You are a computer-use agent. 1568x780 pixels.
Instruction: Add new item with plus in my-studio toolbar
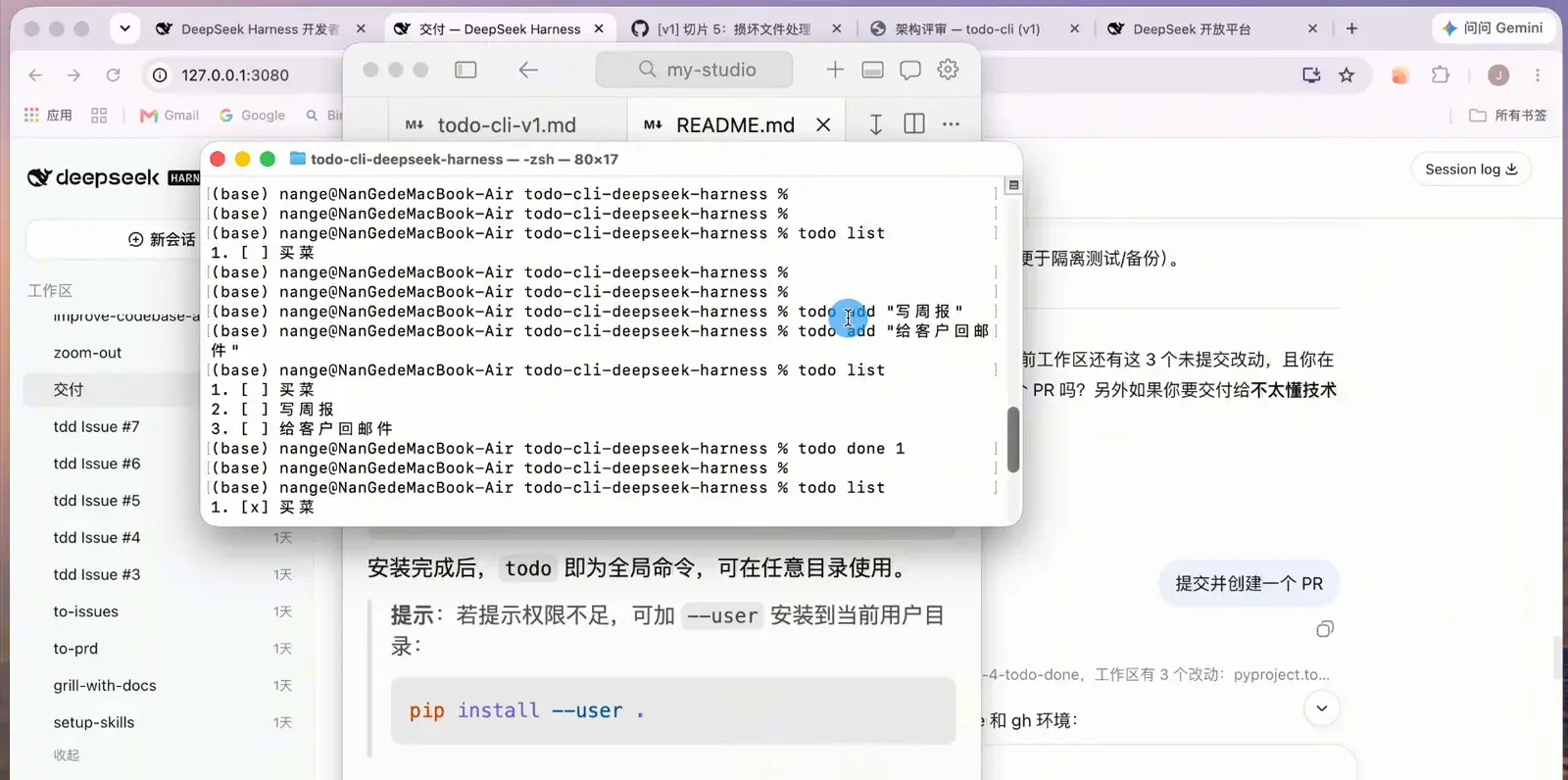click(x=835, y=70)
